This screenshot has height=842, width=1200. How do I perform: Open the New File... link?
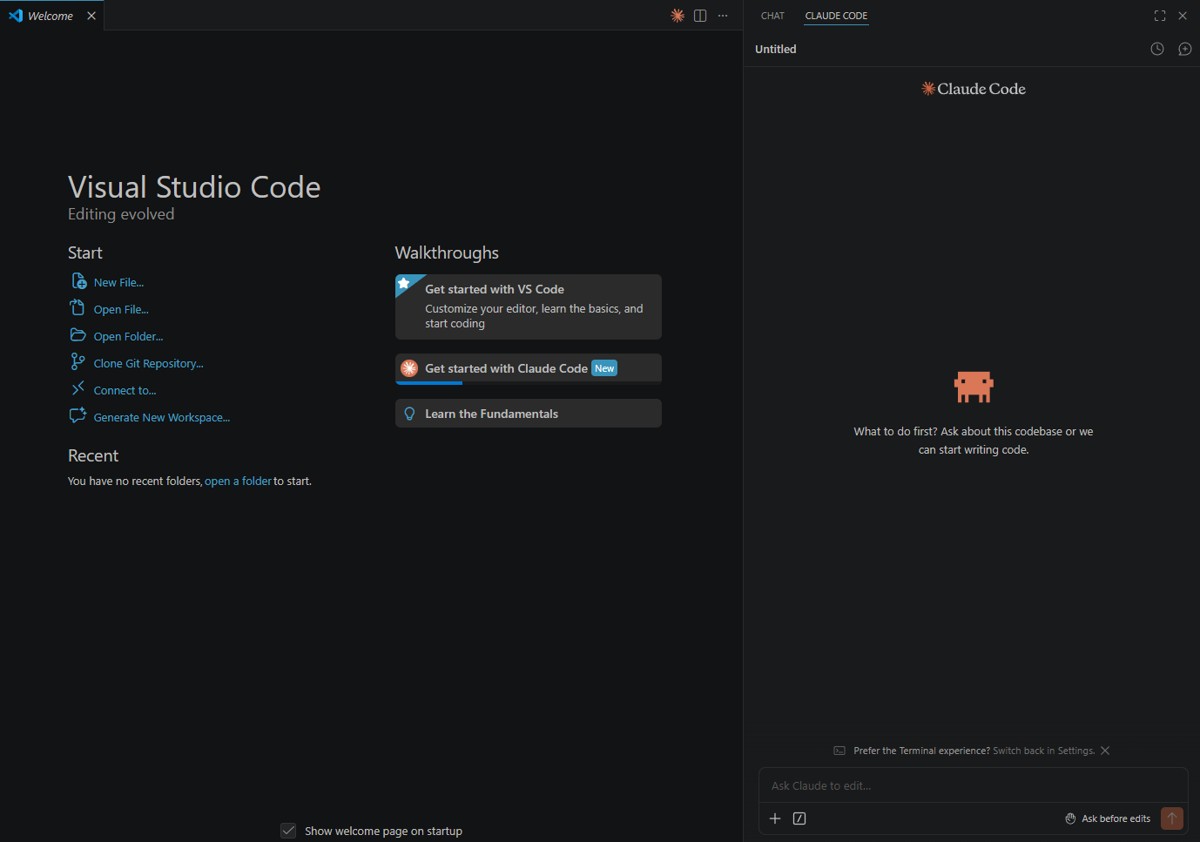click(119, 283)
